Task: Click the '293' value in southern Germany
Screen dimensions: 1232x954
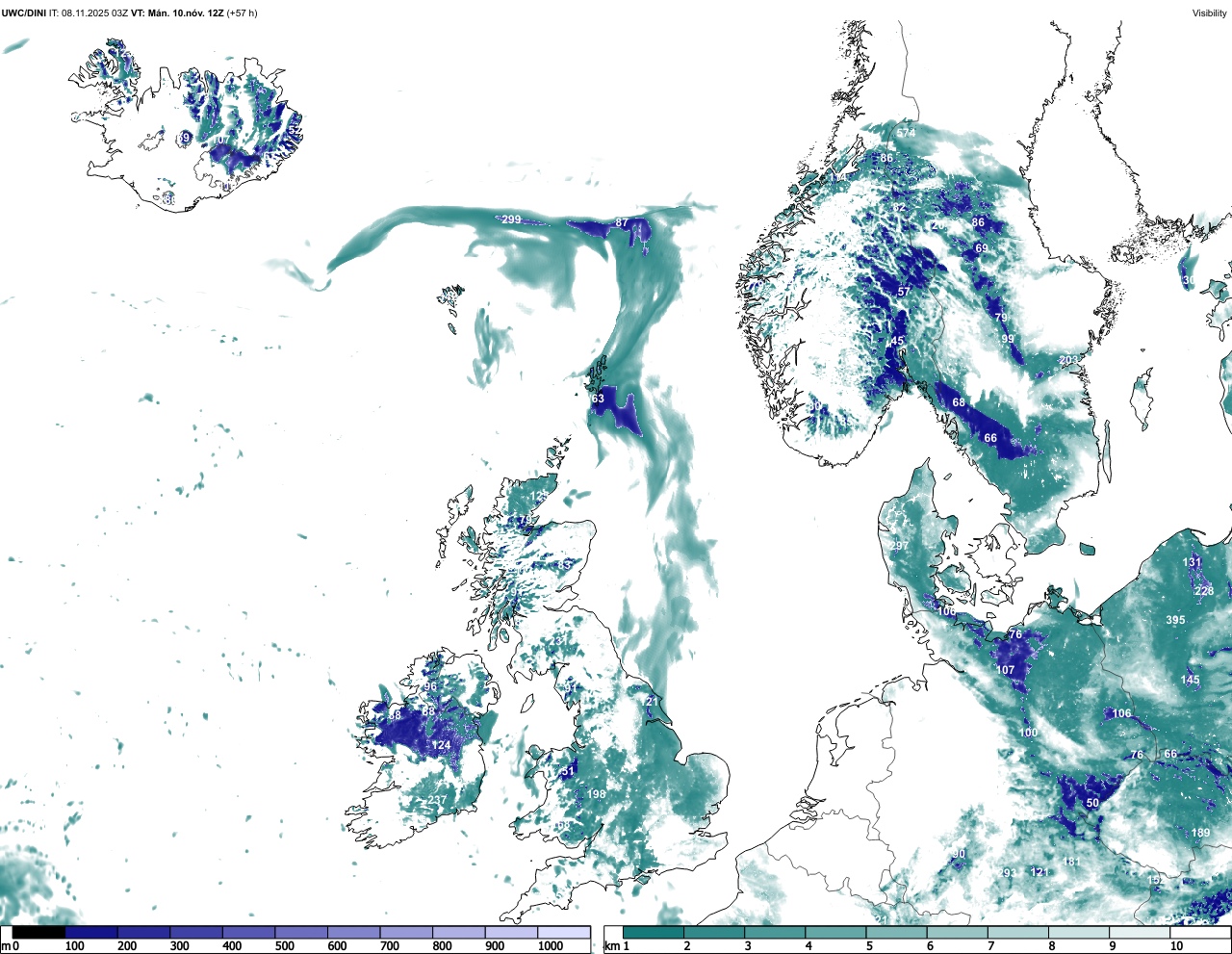Action: (x=1008, y=873)
